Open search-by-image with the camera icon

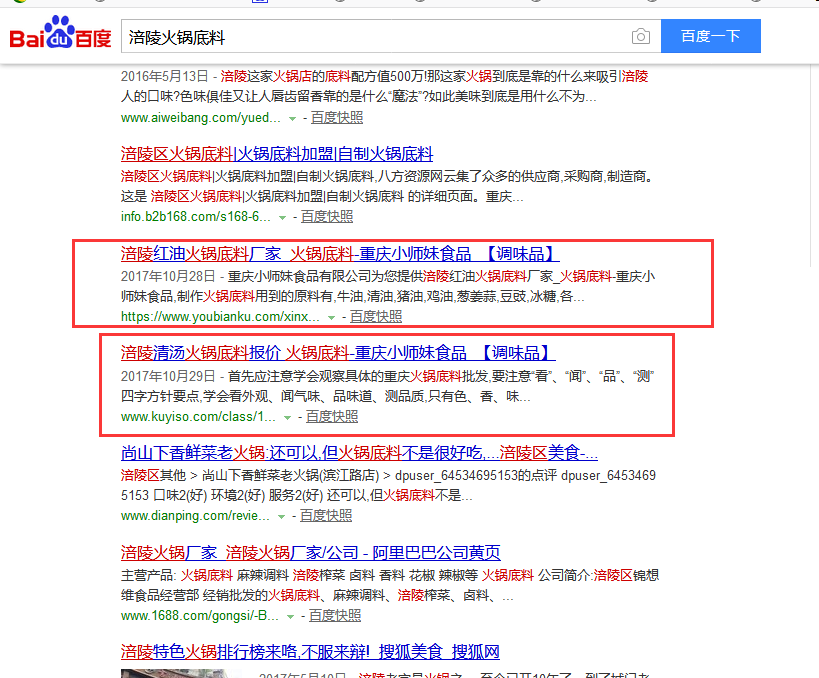tap(640, 35)
